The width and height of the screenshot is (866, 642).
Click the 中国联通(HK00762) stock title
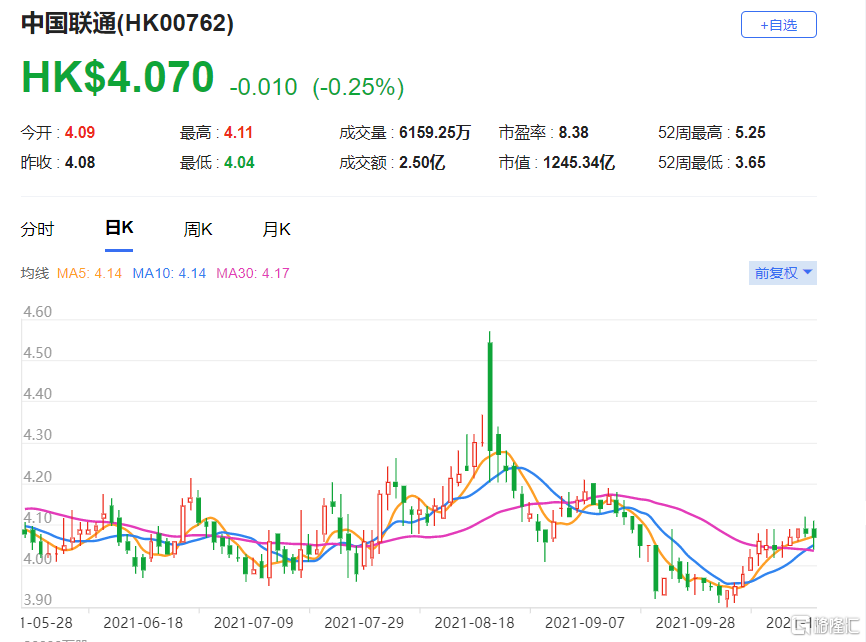pyautogui.click(x=127, y=25)
